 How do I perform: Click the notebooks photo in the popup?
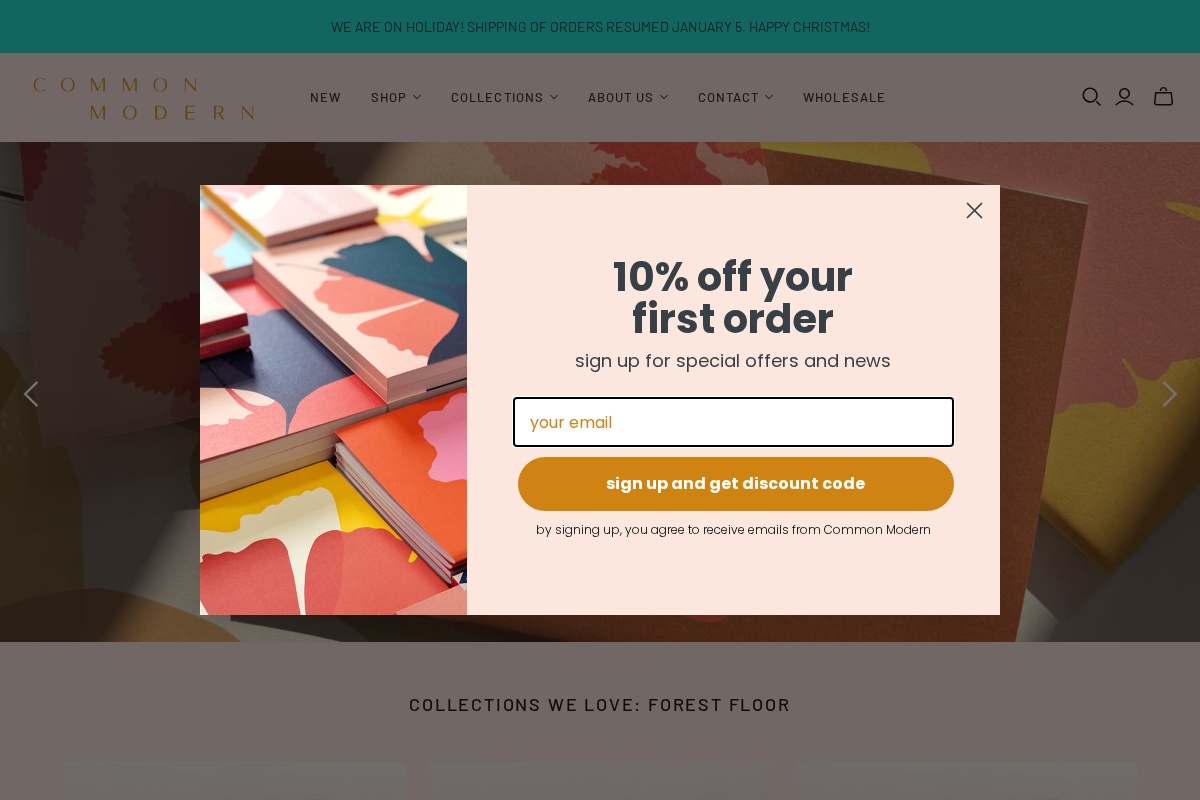click(x=333, y=400)
